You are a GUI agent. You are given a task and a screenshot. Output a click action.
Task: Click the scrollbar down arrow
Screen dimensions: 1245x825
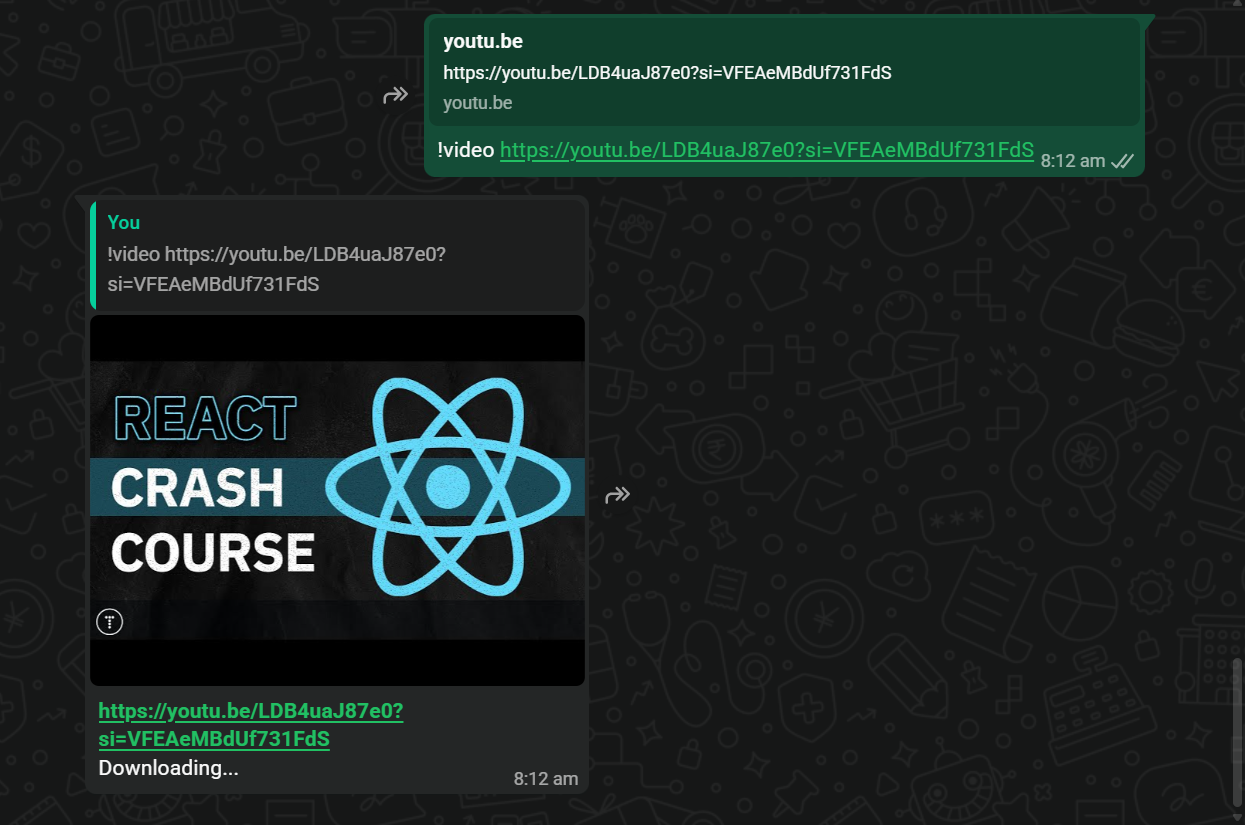1237,817
